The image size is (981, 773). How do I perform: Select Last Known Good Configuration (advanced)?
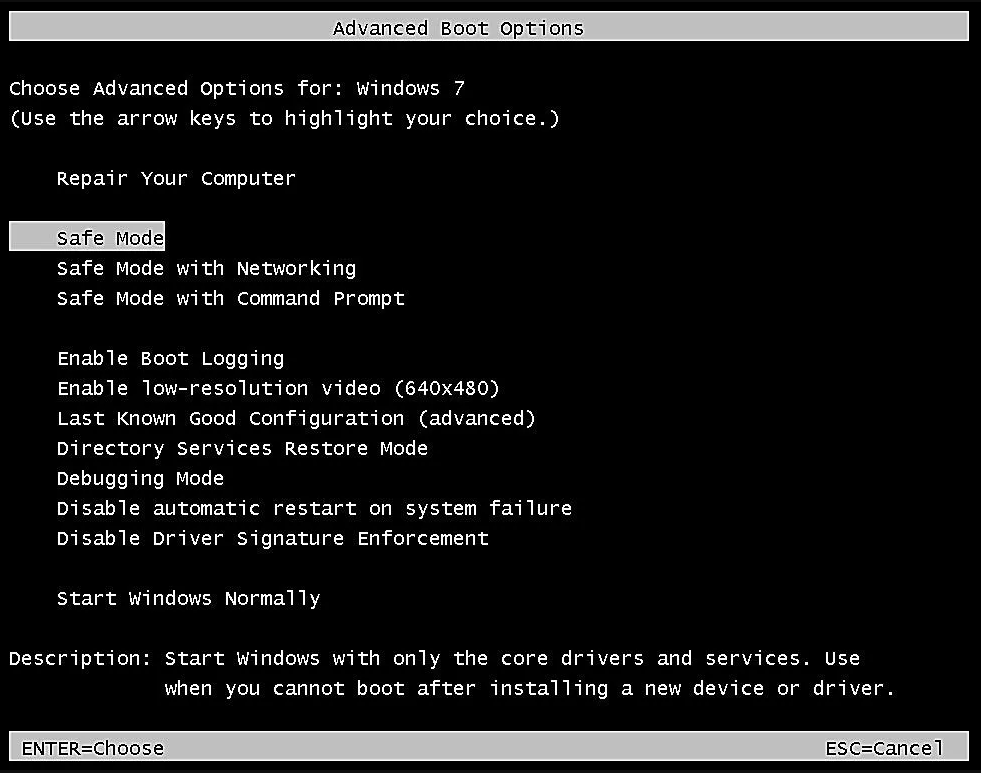296,418
